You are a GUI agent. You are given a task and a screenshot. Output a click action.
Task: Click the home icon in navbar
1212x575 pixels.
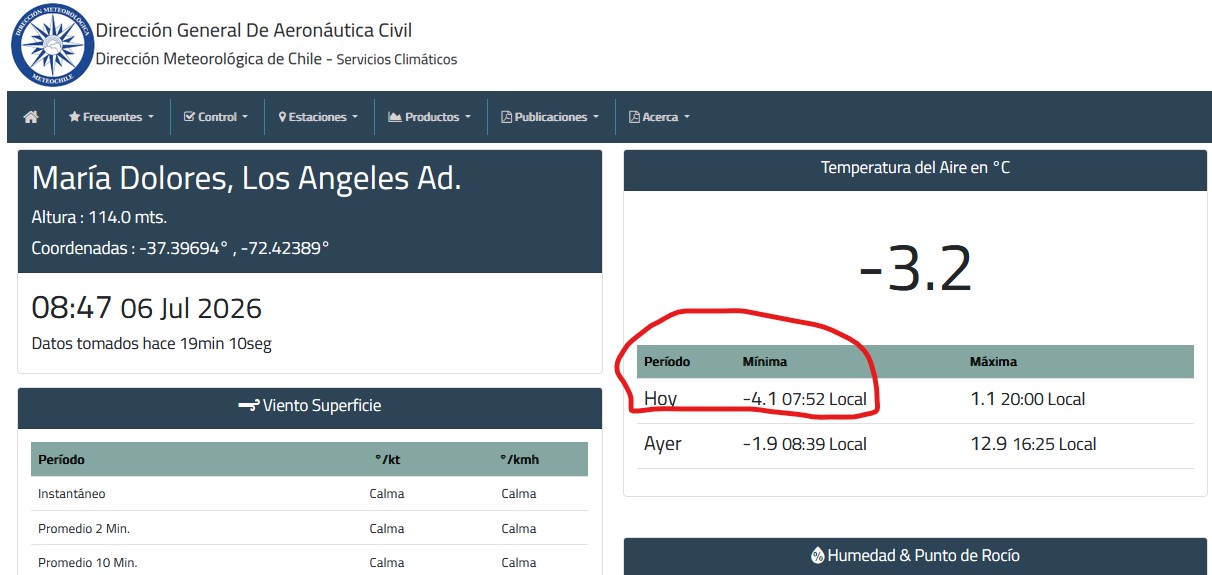[31, 117]
